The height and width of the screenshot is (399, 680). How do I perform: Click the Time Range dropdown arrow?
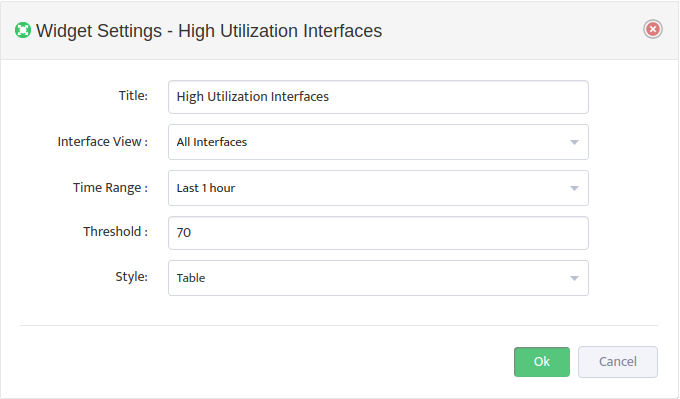click(x=574, y=188)
